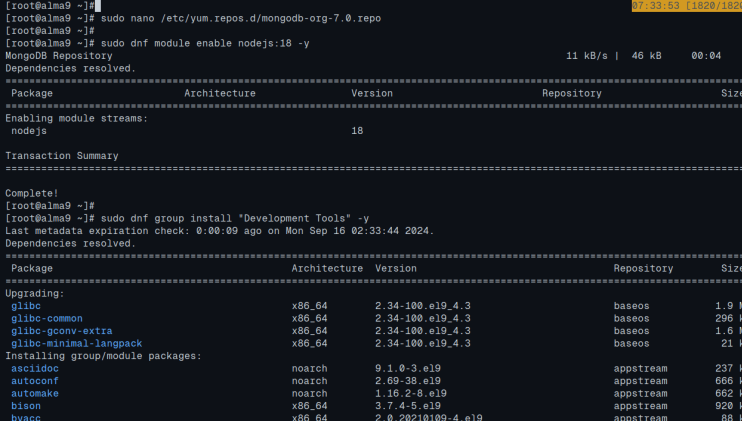
Task: Click the cursor block on first prompt line
Action: [x=96, y=6]
